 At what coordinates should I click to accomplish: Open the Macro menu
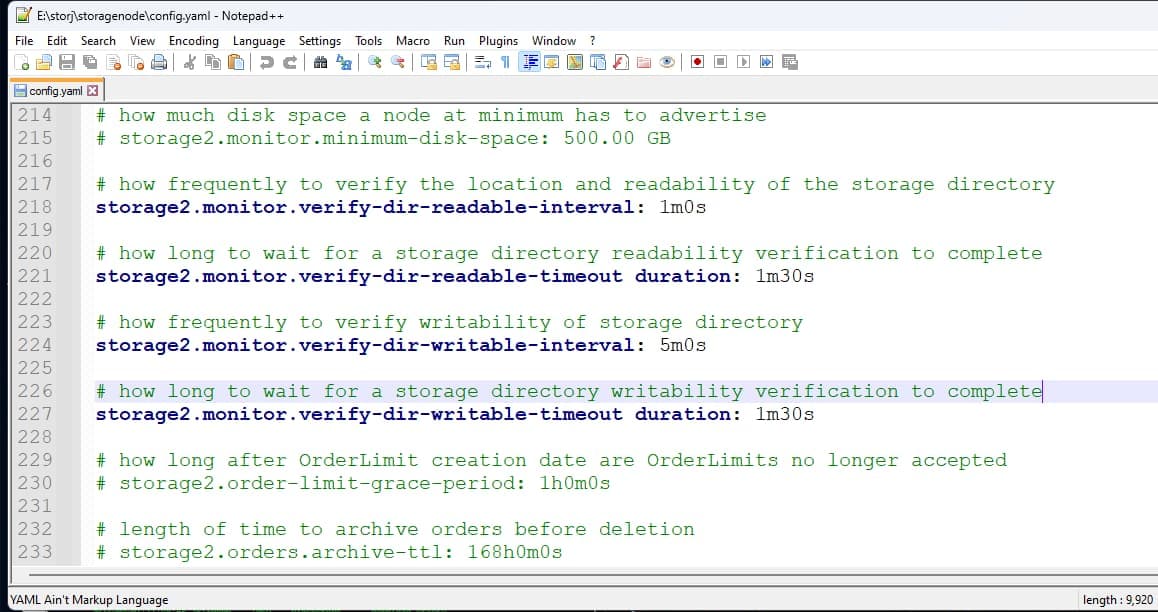(x=413, y=41)
